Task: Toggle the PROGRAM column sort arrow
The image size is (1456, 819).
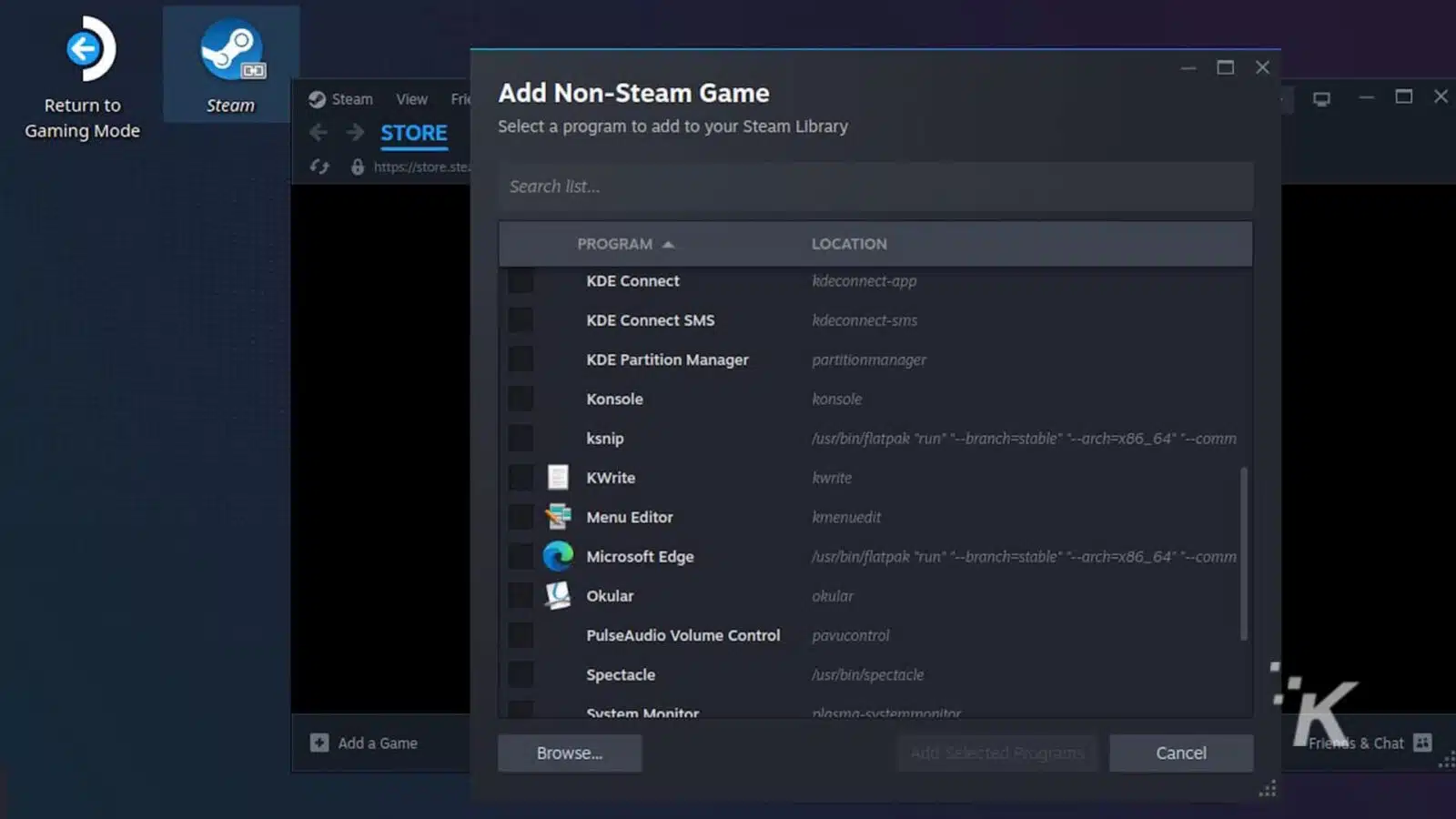Action: pos(670,244)
